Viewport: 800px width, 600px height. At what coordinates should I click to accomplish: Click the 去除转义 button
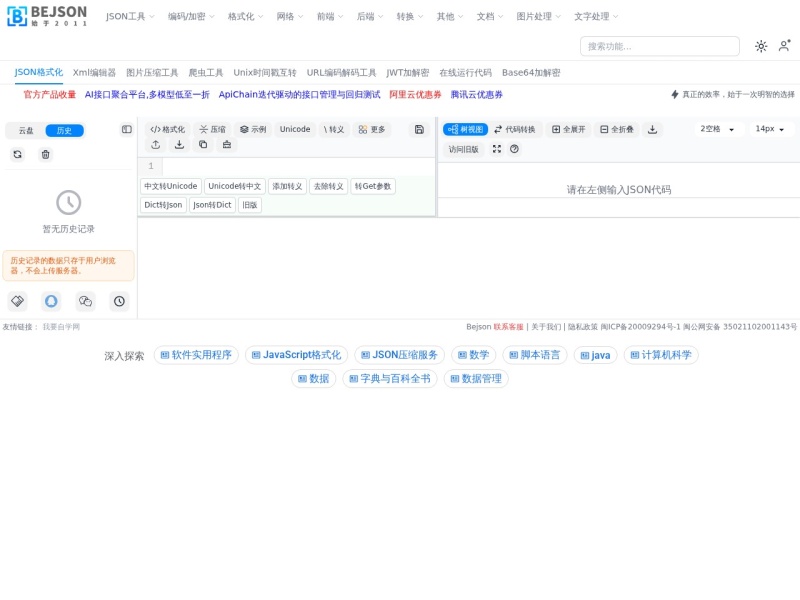point(329,186)
